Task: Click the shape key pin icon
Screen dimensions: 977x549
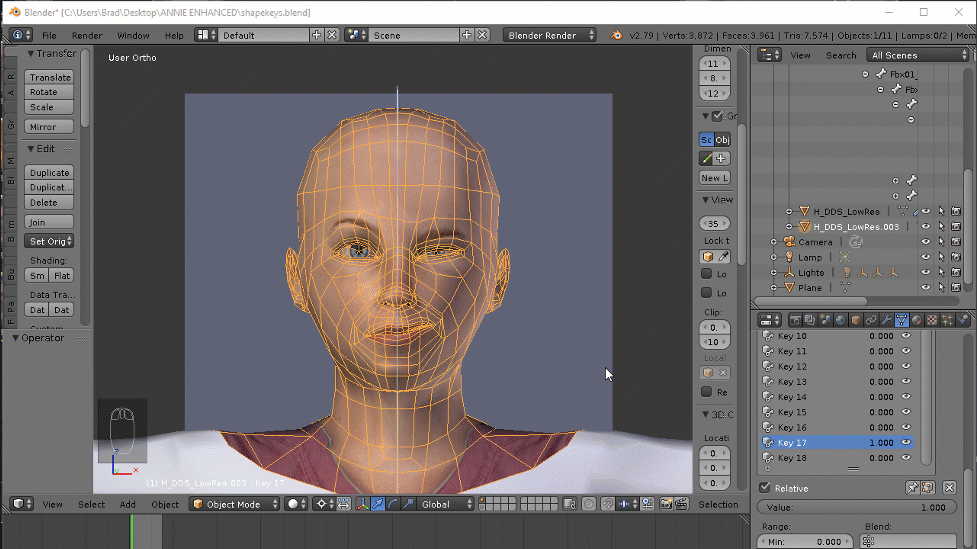Action: tap(912, 488)
